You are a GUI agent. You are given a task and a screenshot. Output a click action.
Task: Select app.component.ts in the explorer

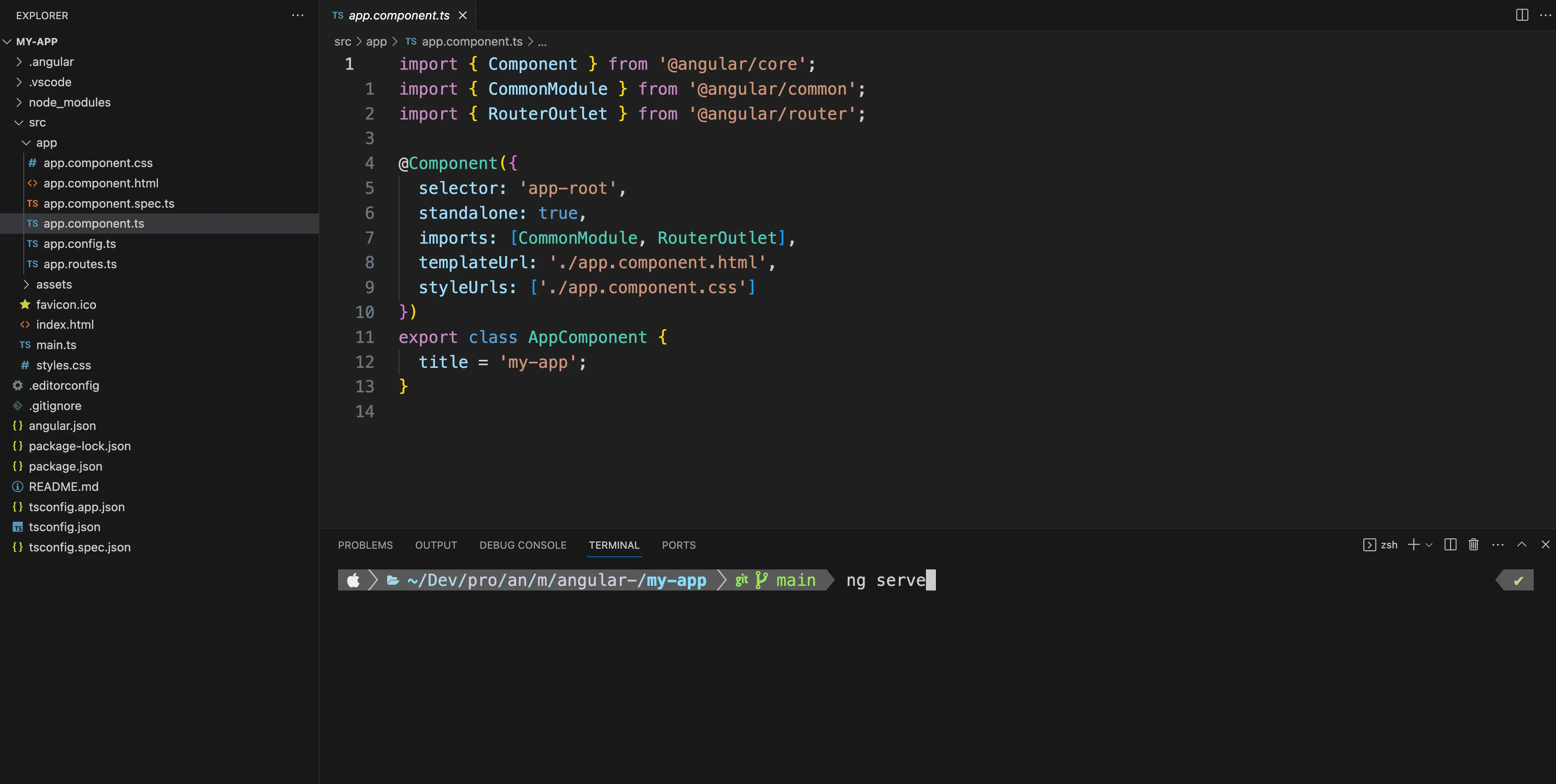pyautogui.click(x=94, y=223)
